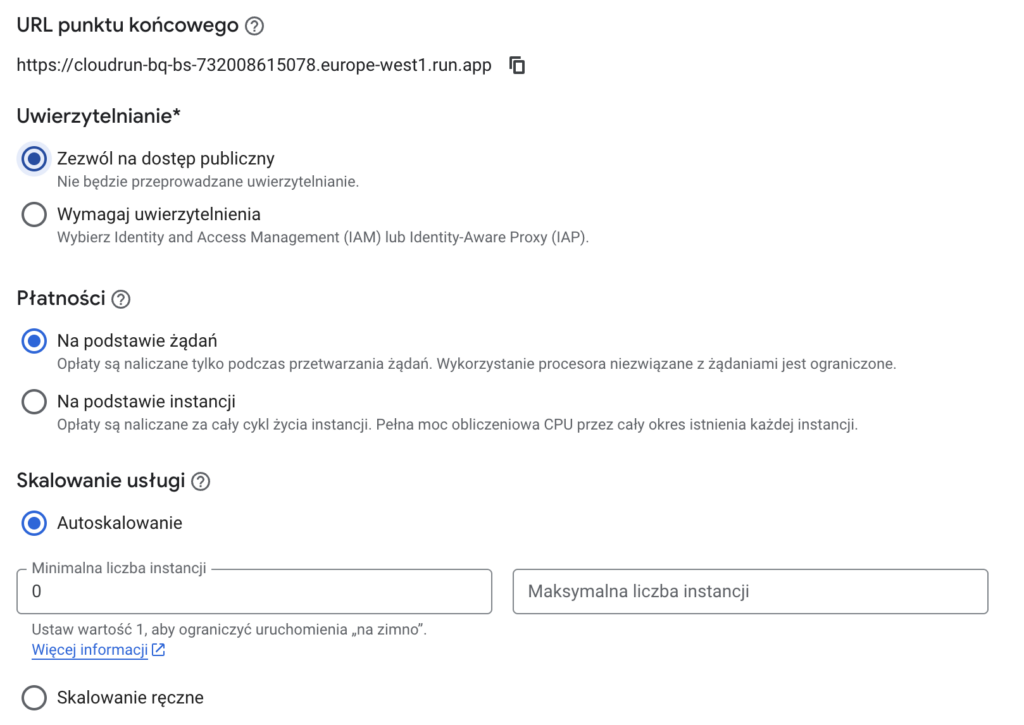
Task: Click the Skalowanie usługi heading text
Action: click(x=101, y=481)
